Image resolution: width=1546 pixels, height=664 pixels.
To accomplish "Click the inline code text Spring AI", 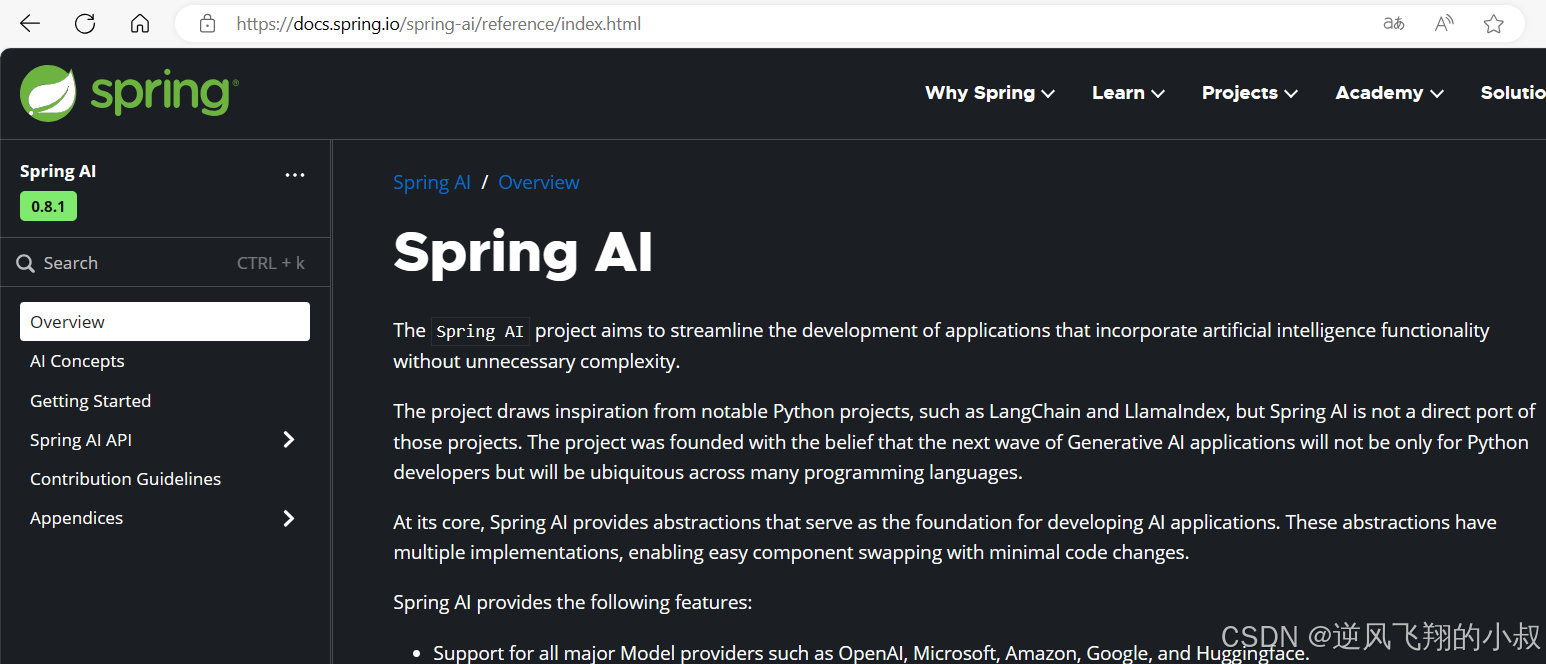I will pyautogui.click(x=480, y=331).
